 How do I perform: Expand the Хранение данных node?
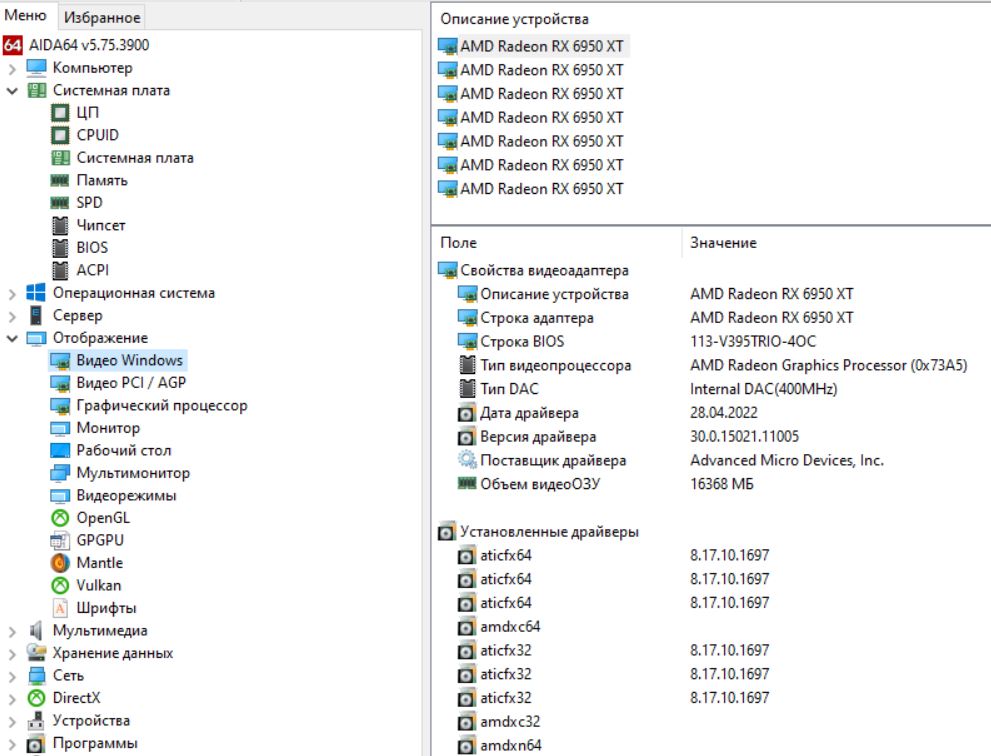point(12,654)
